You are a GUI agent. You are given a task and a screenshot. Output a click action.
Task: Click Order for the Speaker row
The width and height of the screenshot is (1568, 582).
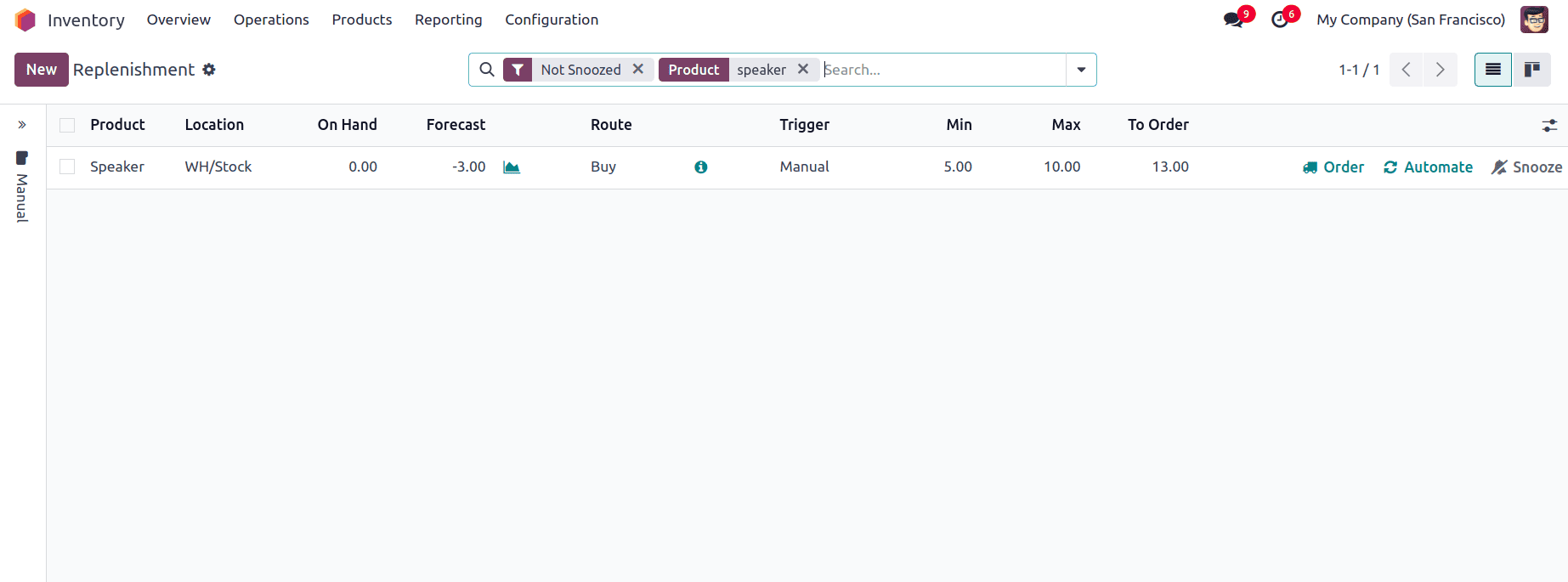[1333, 167]
